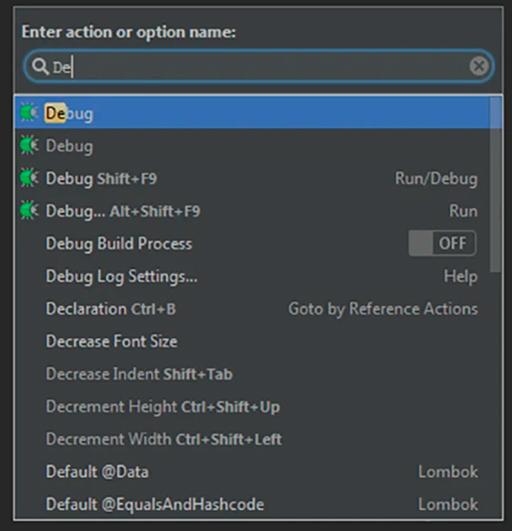Image resolution: width=512 pixels, height=531 pixels.
Task: Open Debug Log Settings... action
Action: (x=252, y=276)
